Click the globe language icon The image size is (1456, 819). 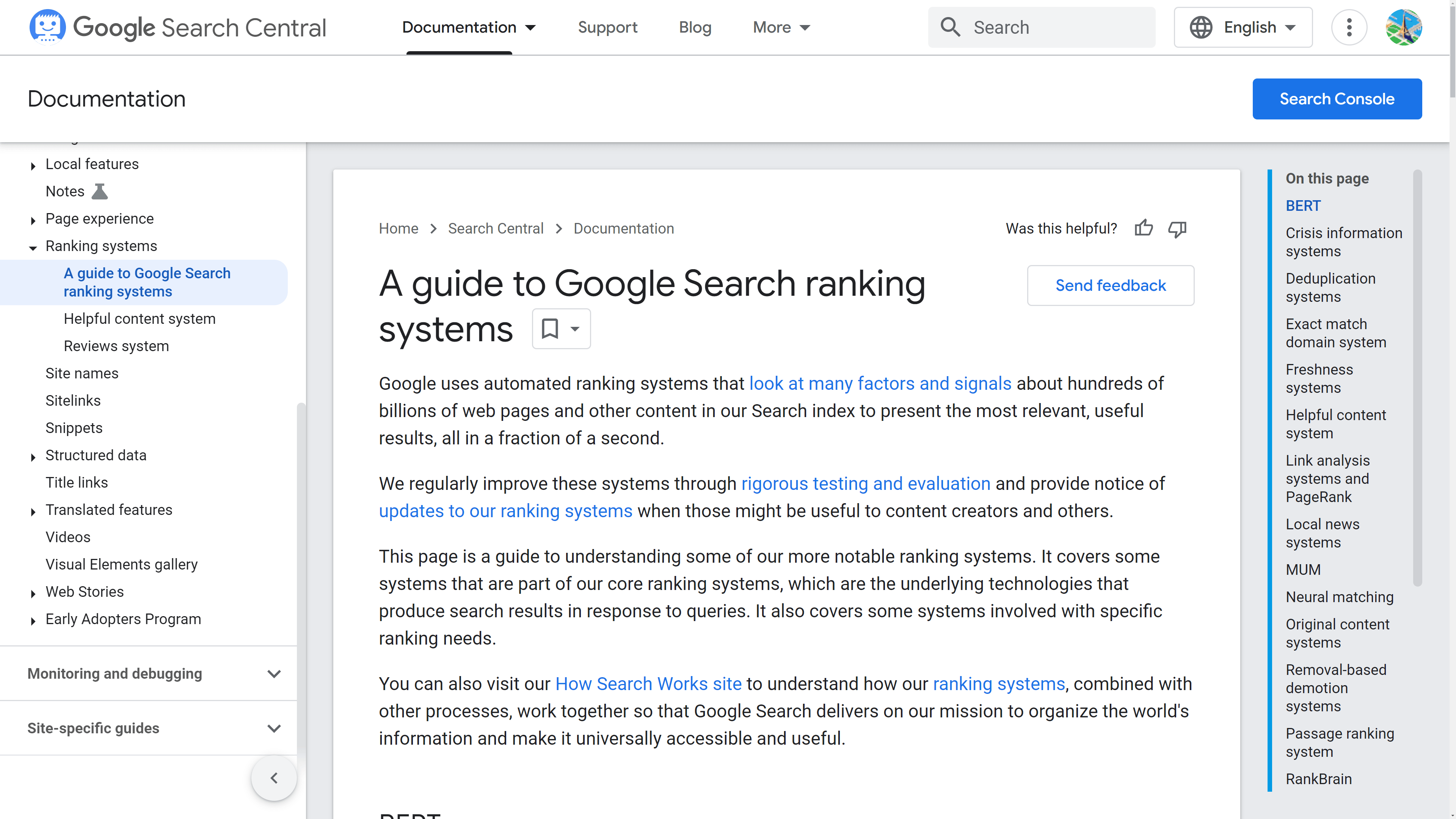coord(1200,27)
